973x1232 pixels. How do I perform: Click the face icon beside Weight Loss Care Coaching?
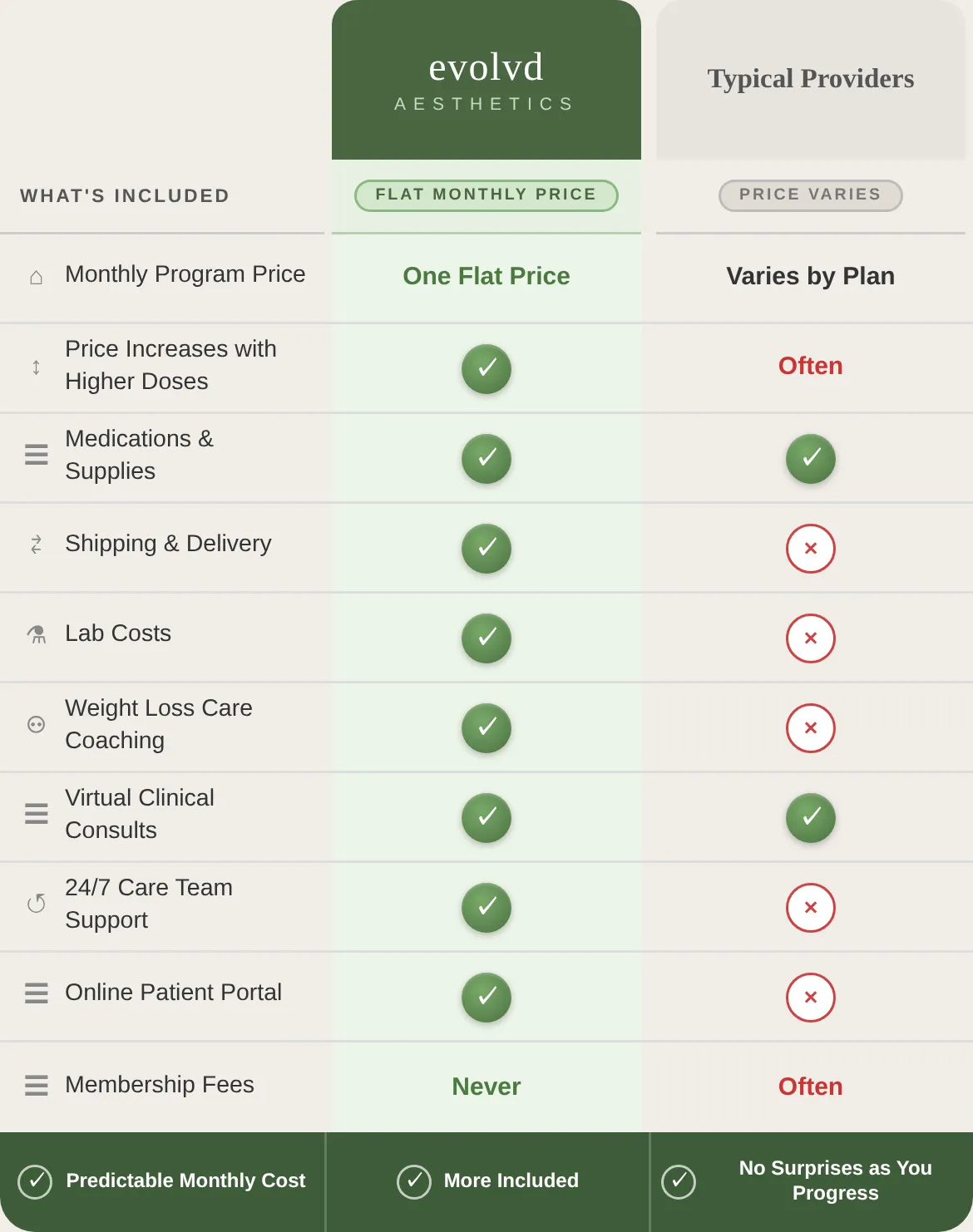pyautogui.click(x=36, y=724)
